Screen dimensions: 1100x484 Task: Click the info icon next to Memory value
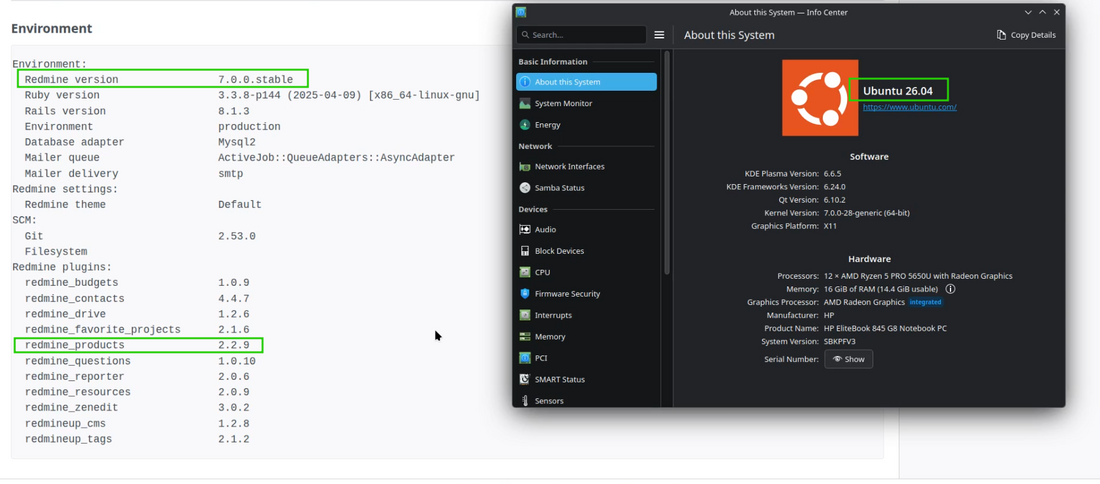(x=951, y=289)
